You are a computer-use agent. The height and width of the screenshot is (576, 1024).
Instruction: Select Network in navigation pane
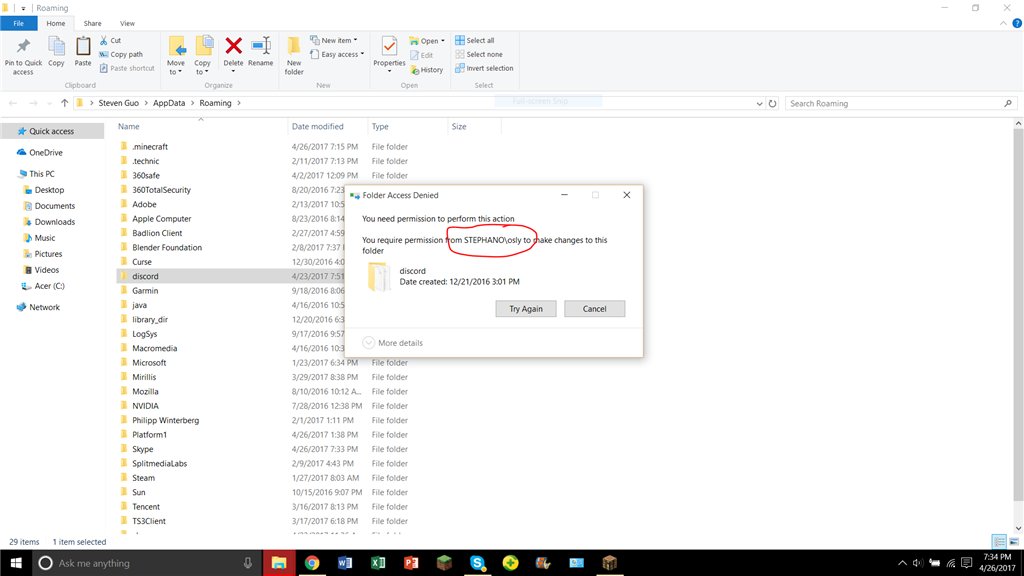pos(44,307)
